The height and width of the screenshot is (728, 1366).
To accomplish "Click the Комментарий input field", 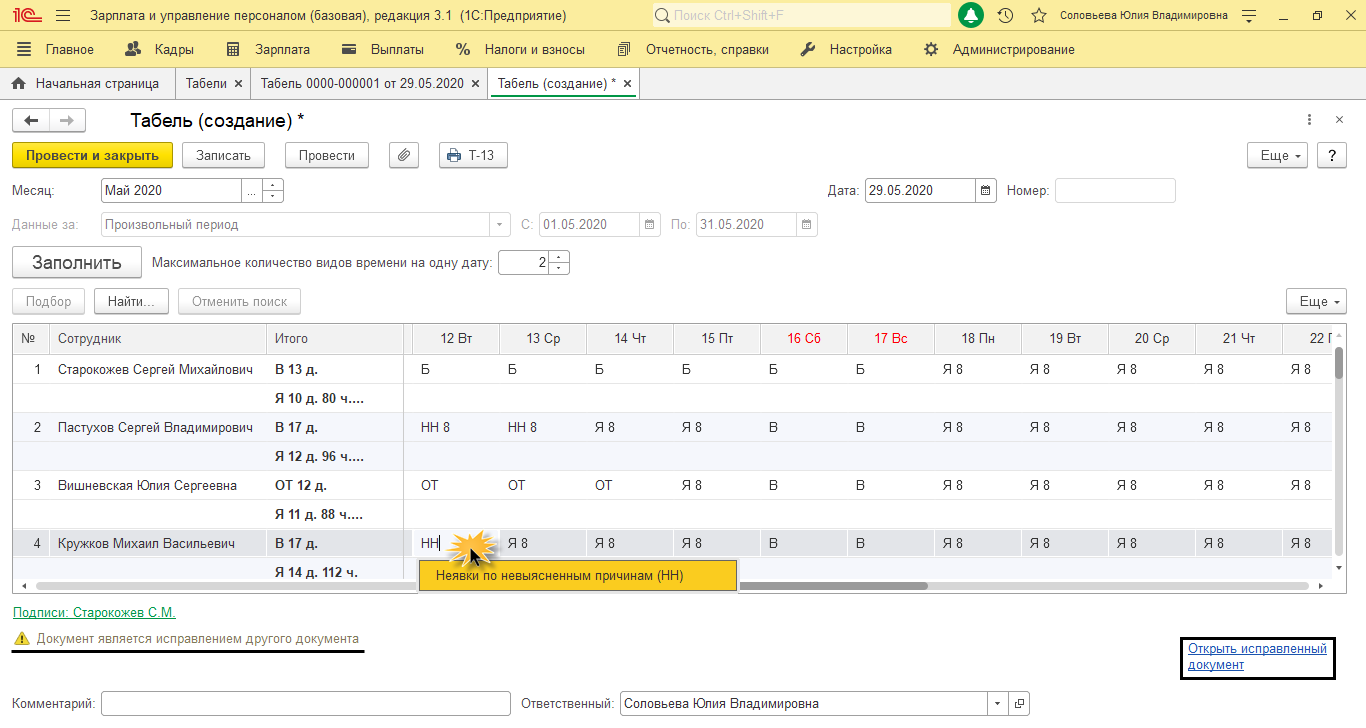I will tap(305, 704).
